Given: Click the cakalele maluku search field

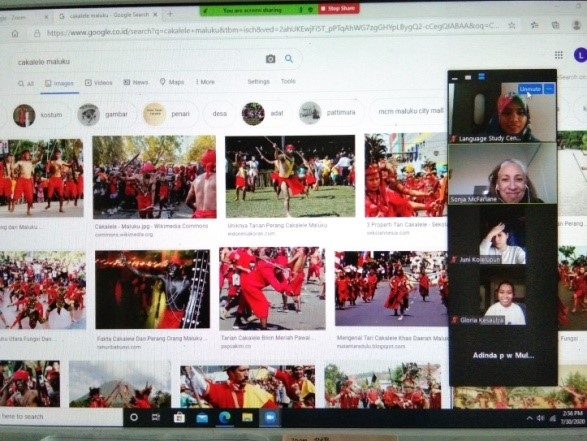Looking at the screenshot, I should coord(139,61).
